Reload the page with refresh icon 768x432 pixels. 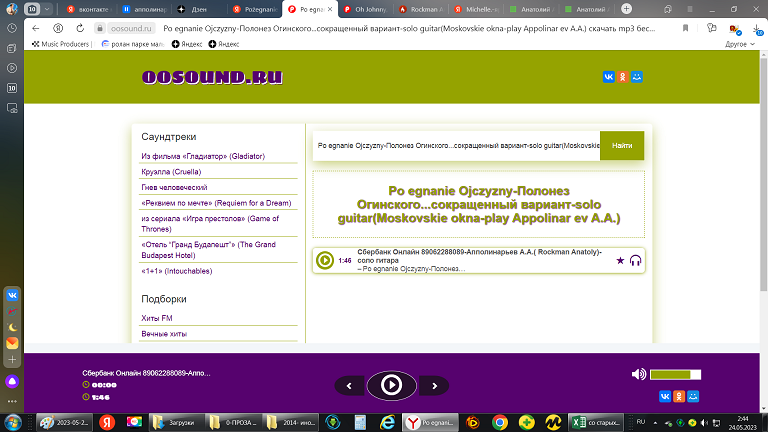[80, 28]
